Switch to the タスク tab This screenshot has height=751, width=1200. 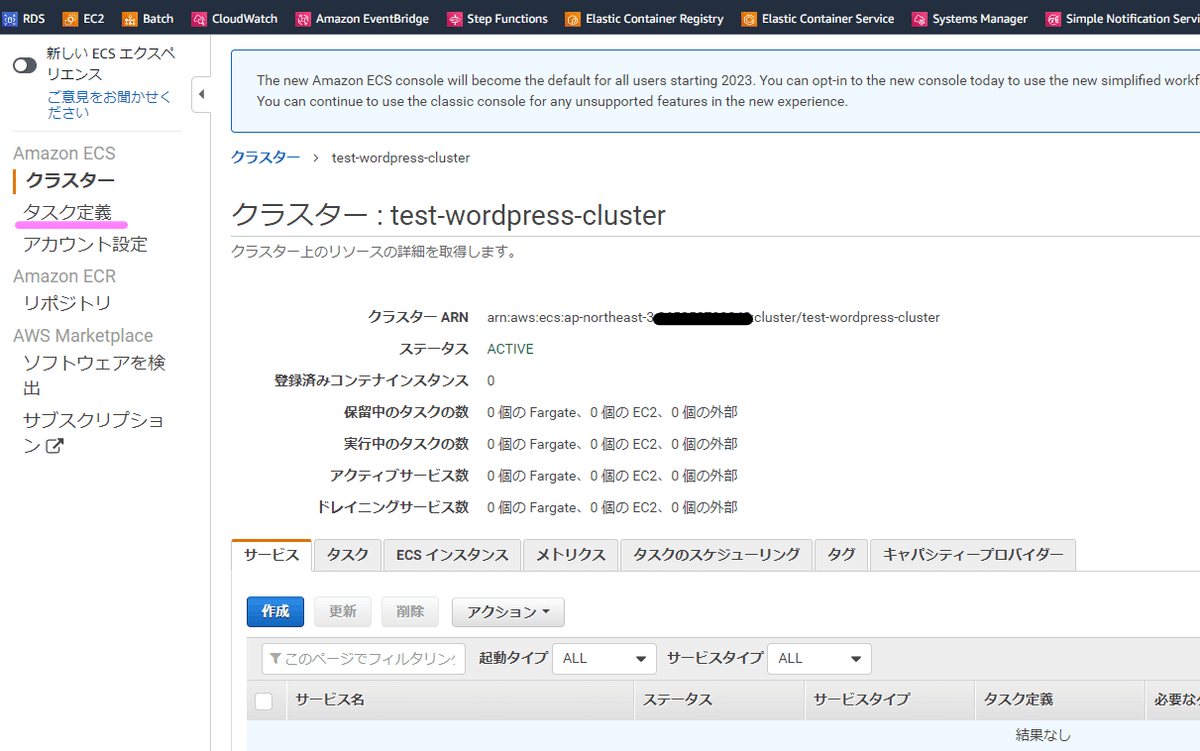point(347,555)
